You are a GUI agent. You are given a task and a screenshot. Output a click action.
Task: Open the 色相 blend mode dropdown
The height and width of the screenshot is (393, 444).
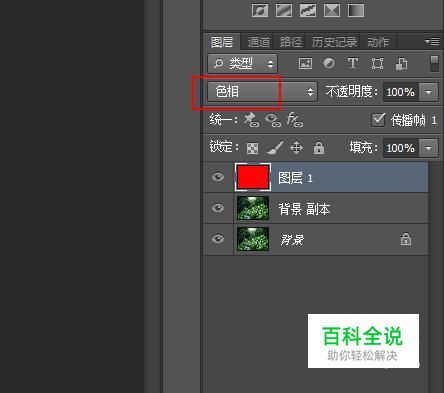tap(262, 91)
